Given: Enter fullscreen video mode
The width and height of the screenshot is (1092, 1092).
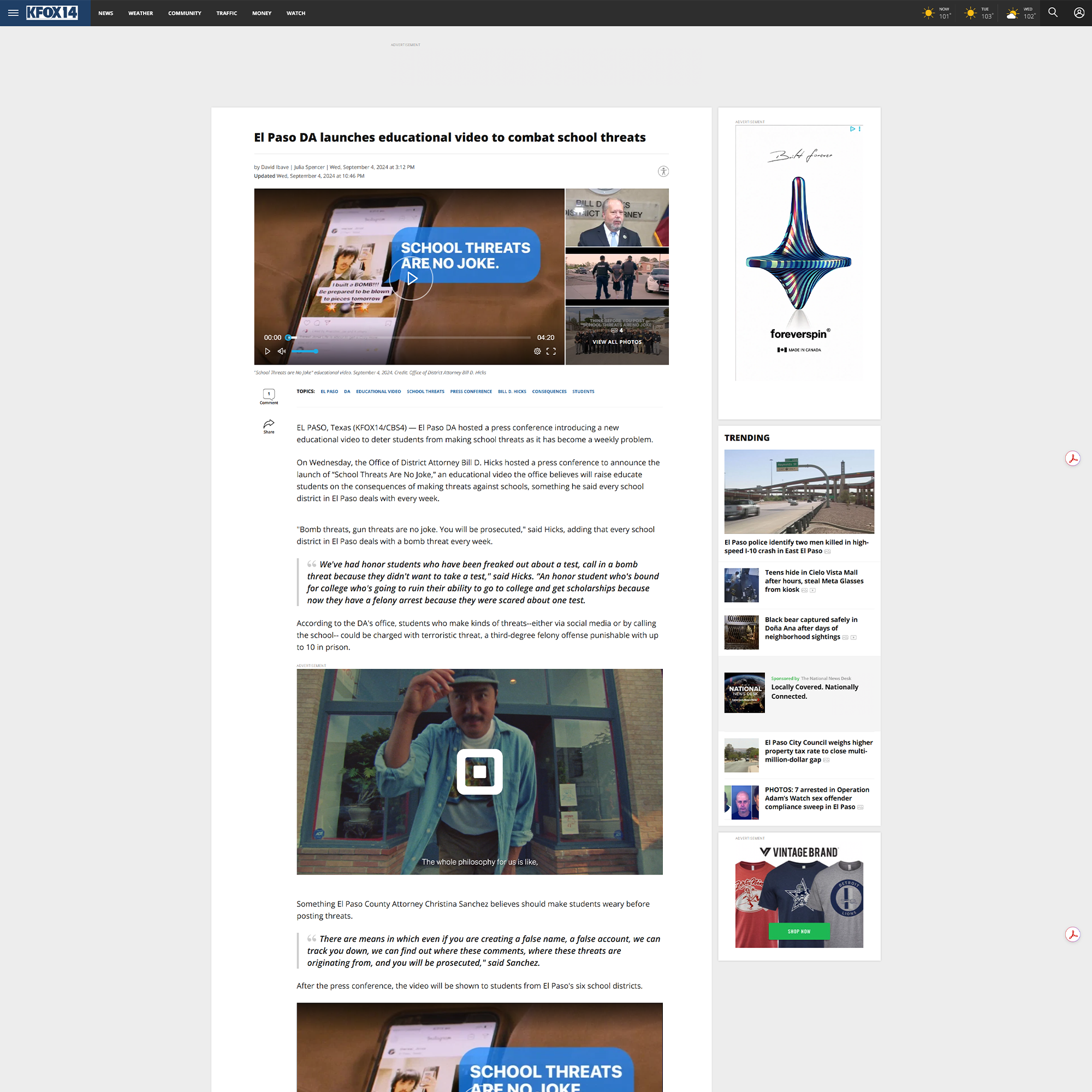Looking at the screenshot, I should 551,351.
